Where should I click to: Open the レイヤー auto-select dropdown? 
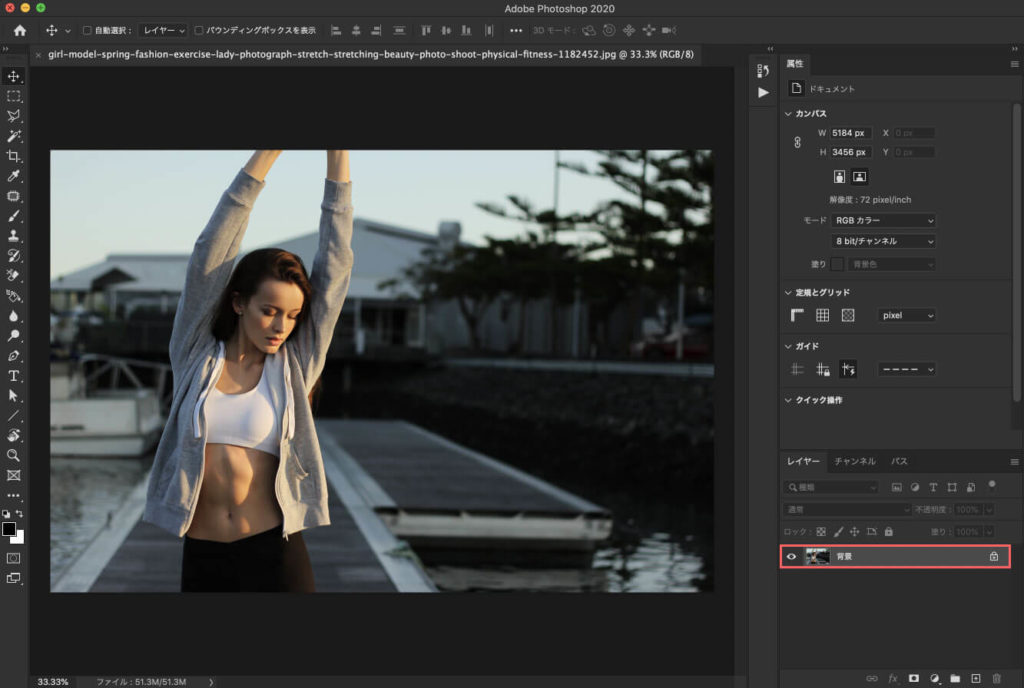[x=163, y=30]
